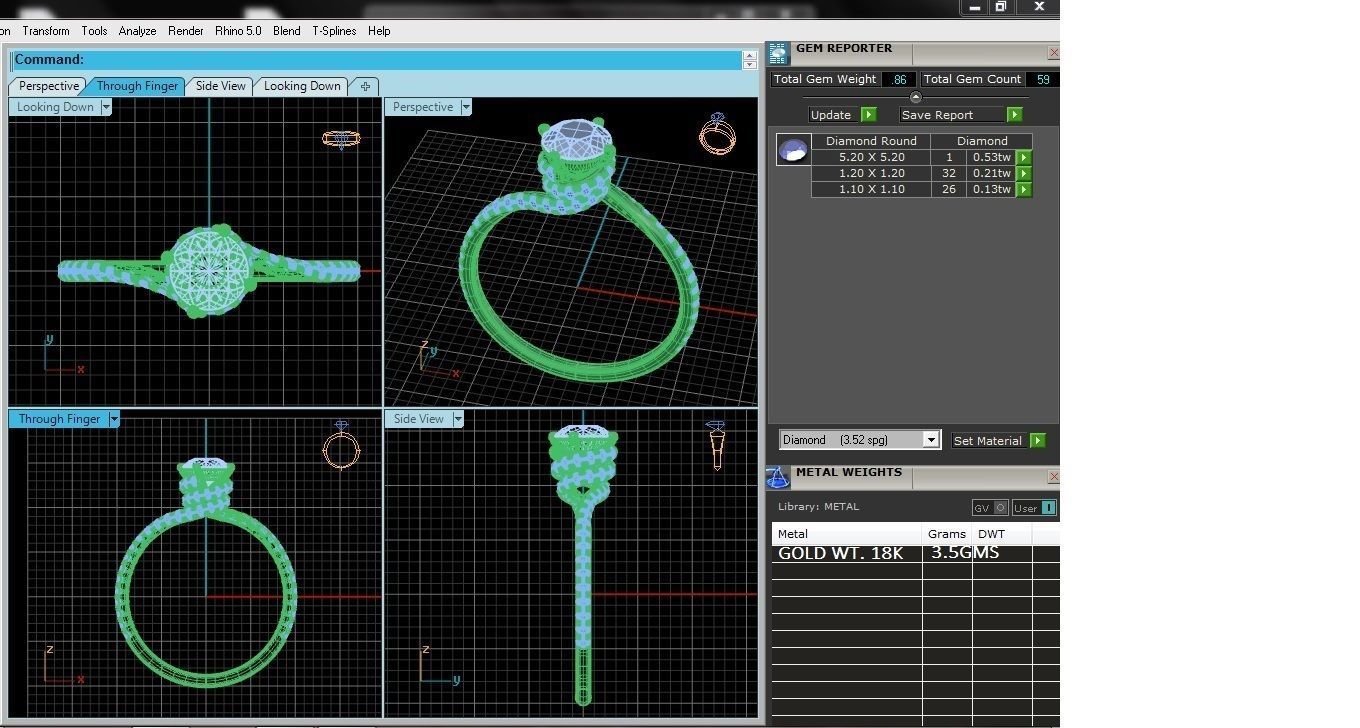Switch to the Through Finger viewport tab
Image resolution: width=1360 pixels, height=728 pixels.
point(137,86)
